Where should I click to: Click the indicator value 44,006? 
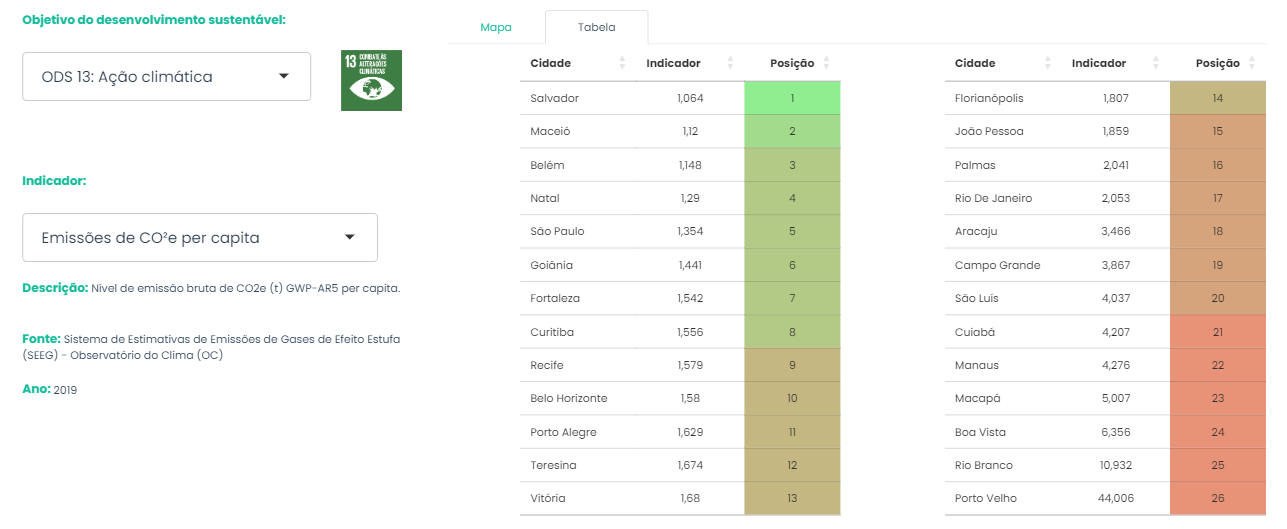tap(1118, 499)
